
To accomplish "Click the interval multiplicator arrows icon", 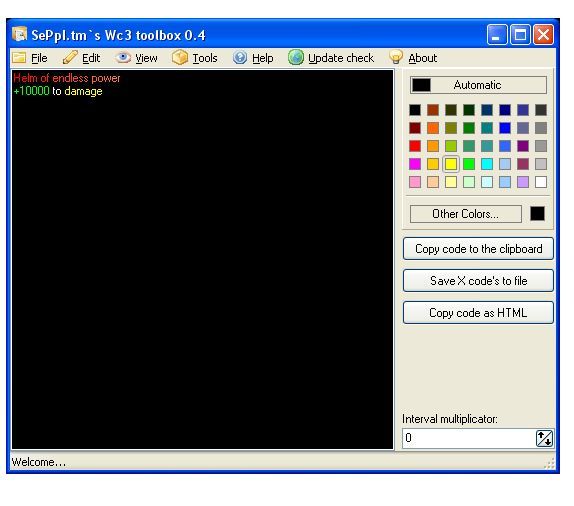I will 544,438.
